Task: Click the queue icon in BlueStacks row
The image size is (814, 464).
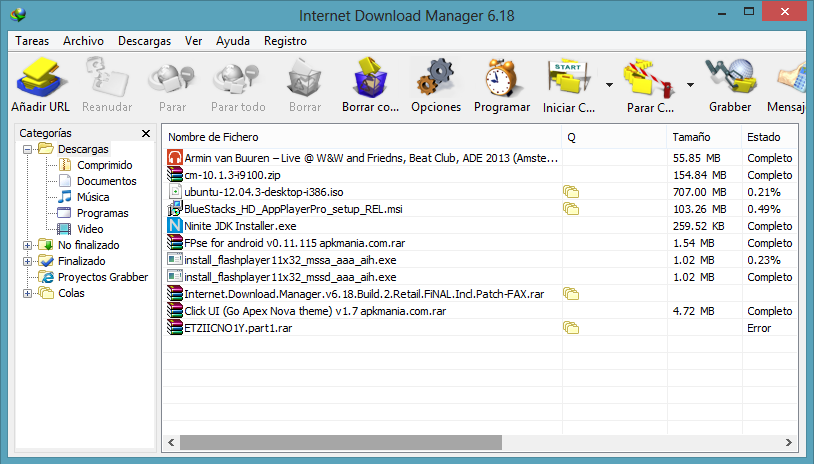Action: [571, 209]
